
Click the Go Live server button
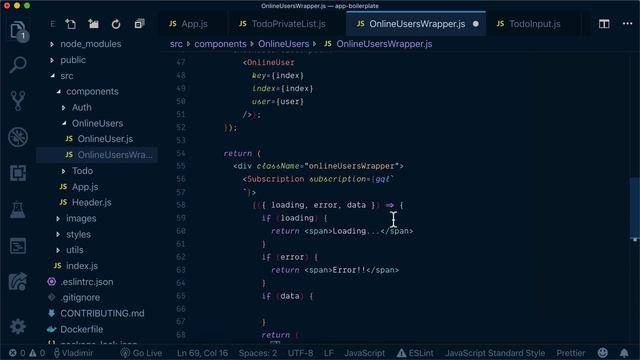click(141, 353)
